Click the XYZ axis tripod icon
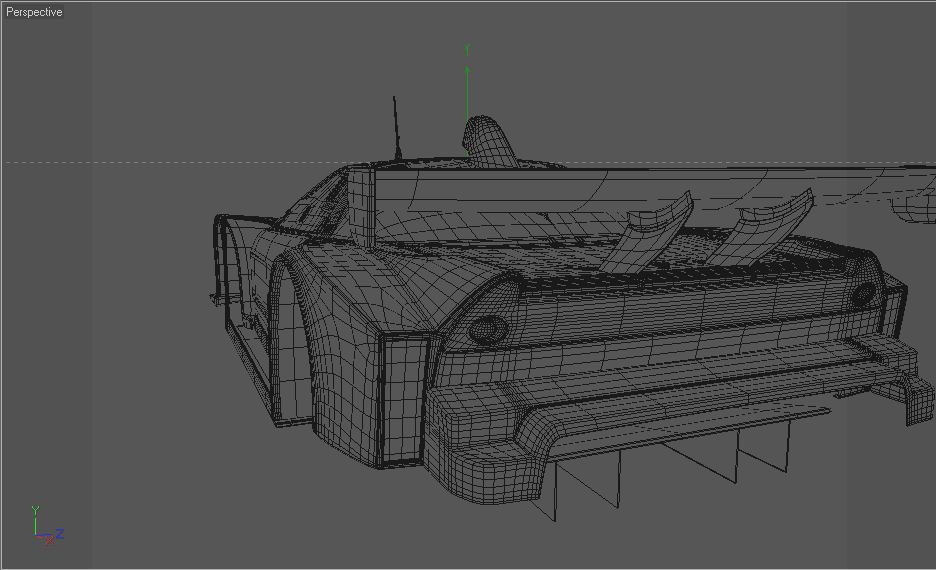This screenshot has height=570, width=936. click(47, 525)
